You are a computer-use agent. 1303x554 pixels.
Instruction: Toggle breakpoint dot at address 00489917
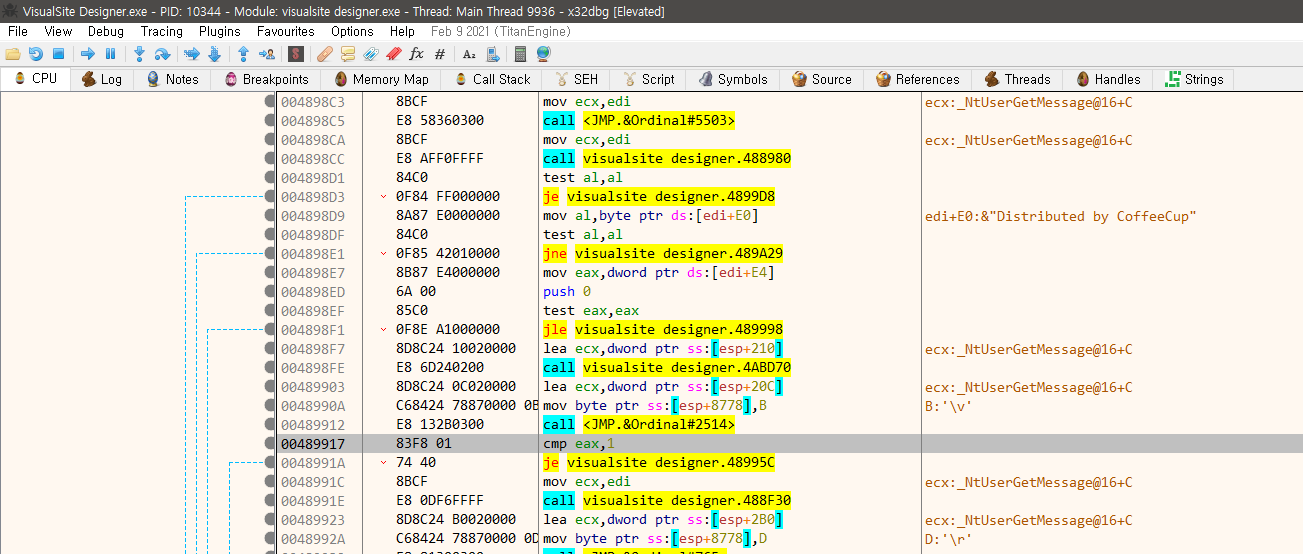click(270, 444)
